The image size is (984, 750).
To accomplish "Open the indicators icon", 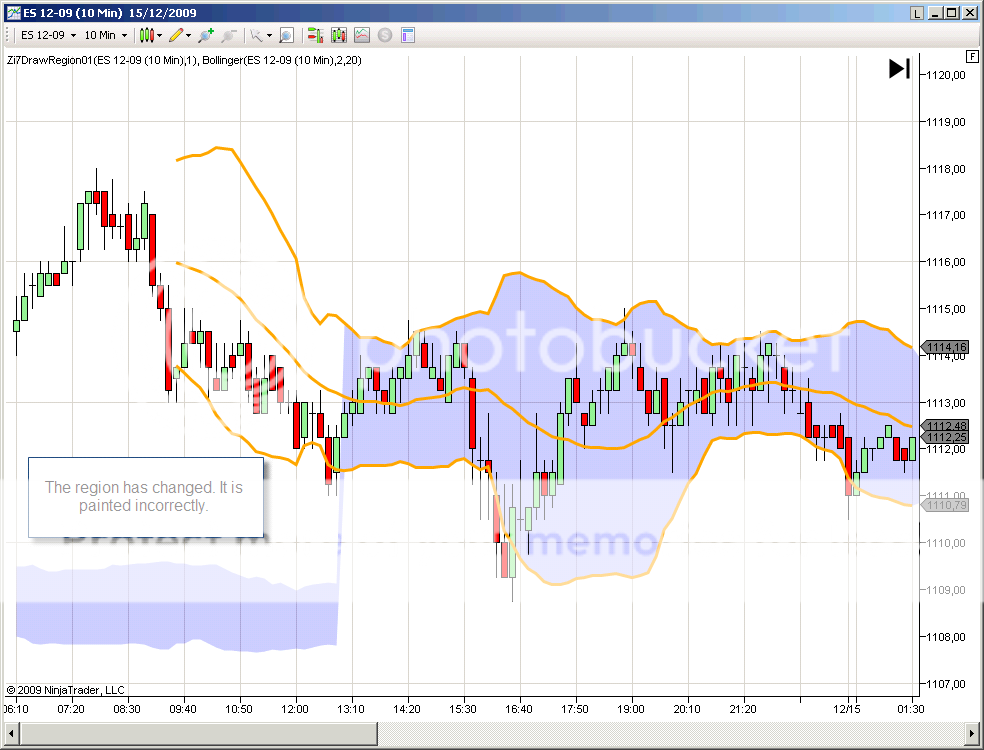I will (x=362, y=35).
